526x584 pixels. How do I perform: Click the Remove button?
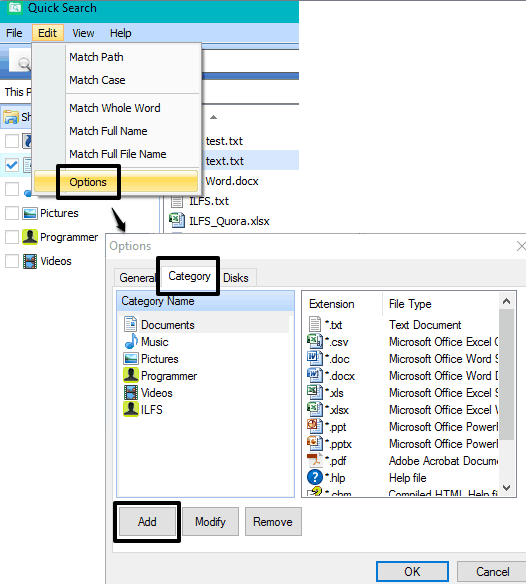273,521
